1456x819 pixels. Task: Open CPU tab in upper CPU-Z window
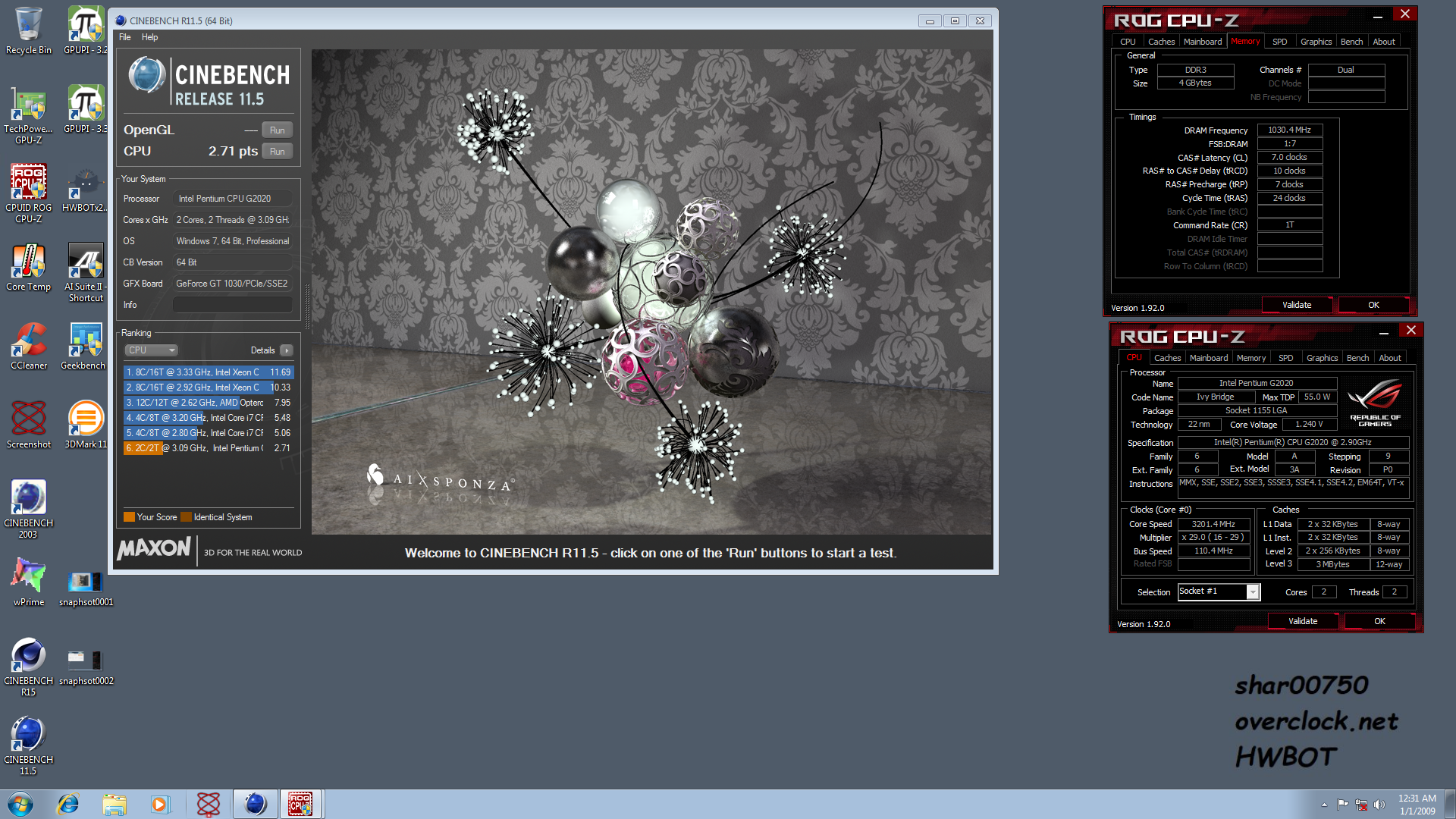(x=1128, y=42)
